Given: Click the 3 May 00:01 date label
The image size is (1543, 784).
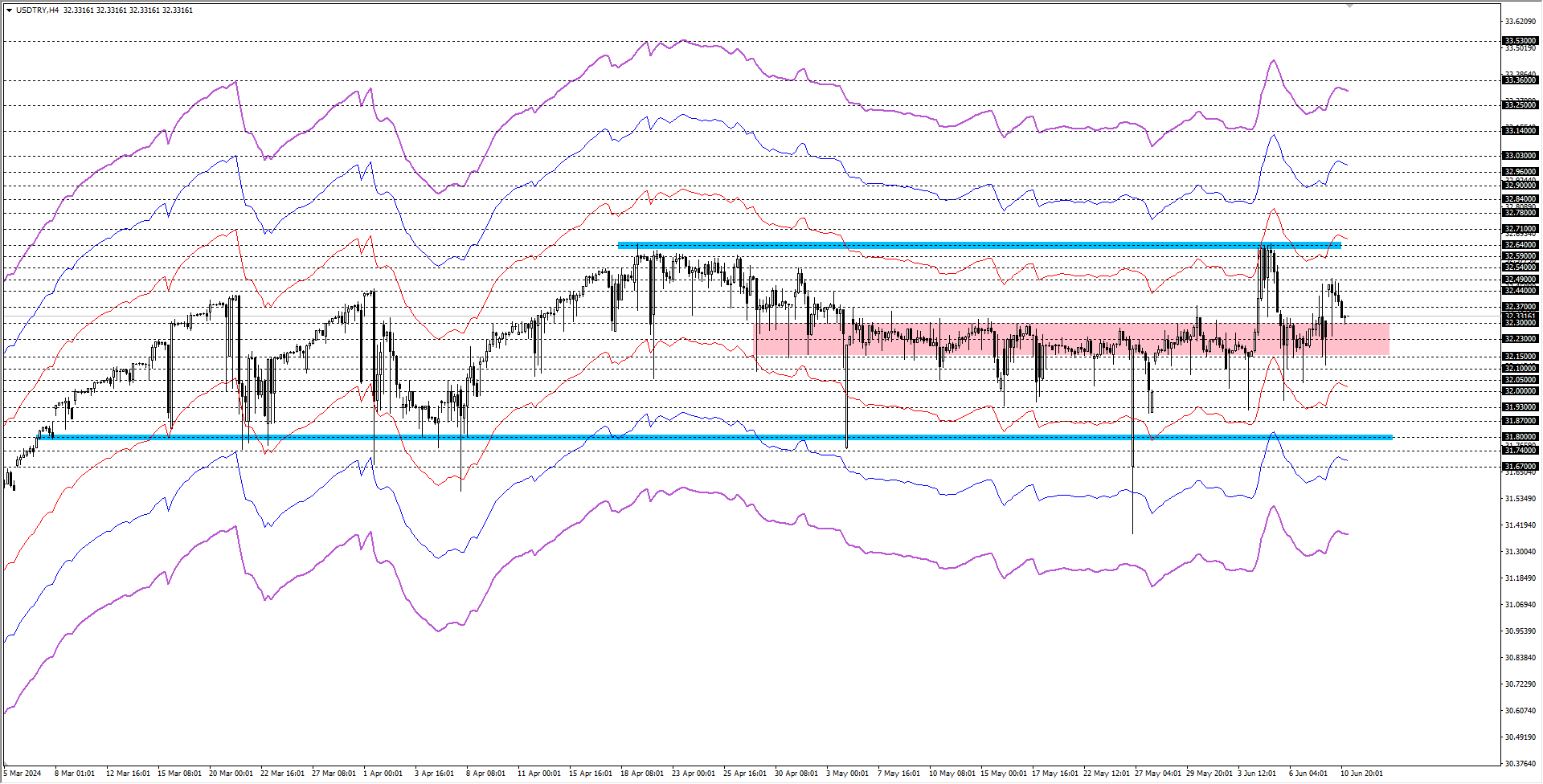Looking at the screenshot, I should point(847,774).
